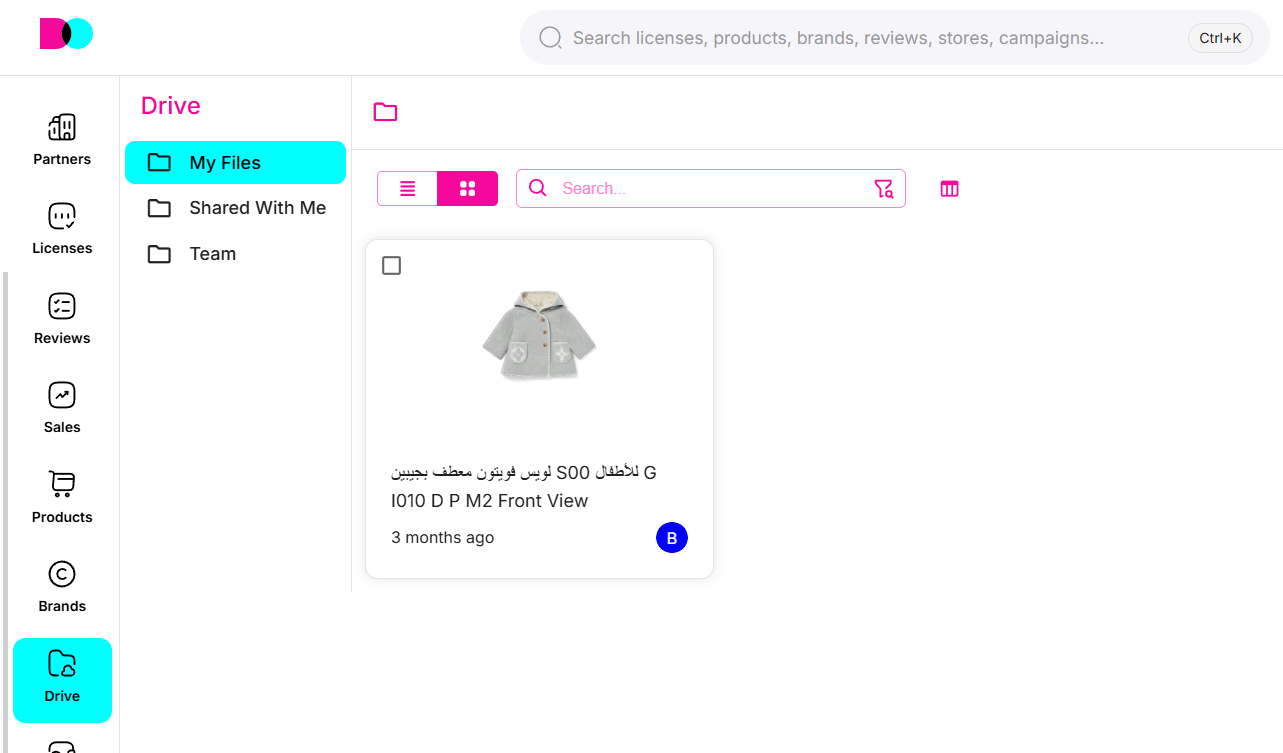Open the grey coat thumbnail image
Image resolution: width=1283 pixels, height=753 pixels.
tap(539, 337)
